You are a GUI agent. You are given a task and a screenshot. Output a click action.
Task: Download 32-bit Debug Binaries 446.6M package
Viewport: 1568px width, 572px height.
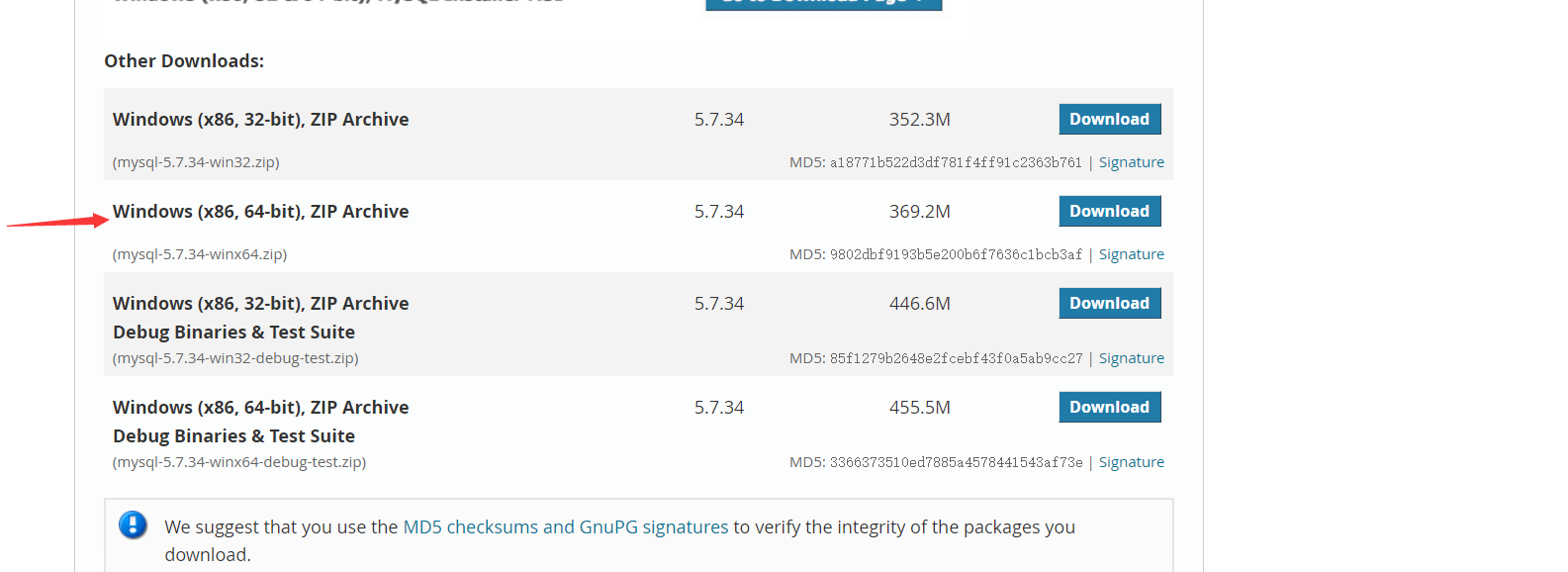tap(1110, 303)
